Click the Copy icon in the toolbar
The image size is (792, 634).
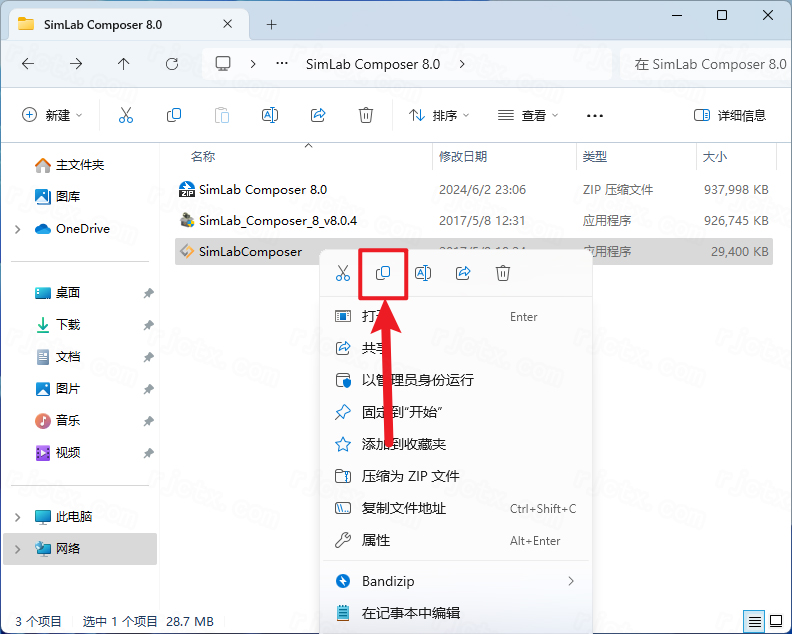tap(174, 115)
